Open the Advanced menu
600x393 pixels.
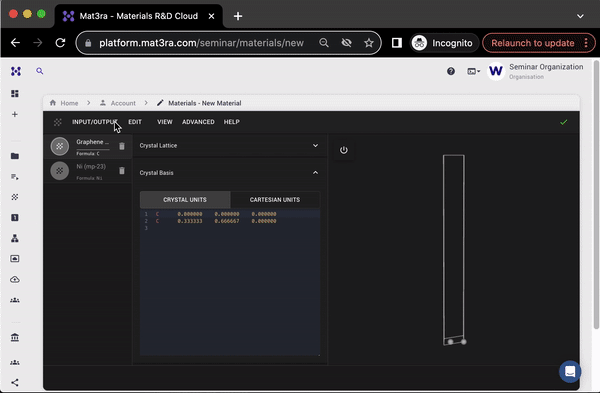pyautogui.click(x=198, y=122)
